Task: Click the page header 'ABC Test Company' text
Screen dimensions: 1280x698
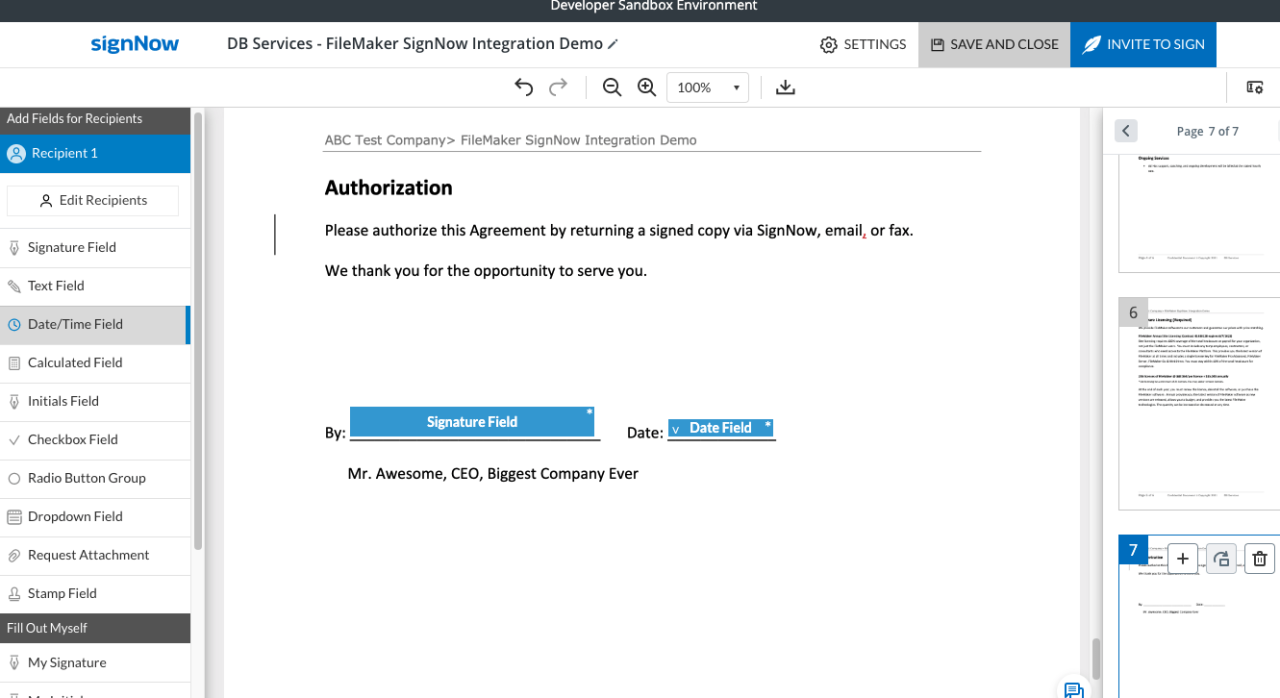Action: coord(386,140)
